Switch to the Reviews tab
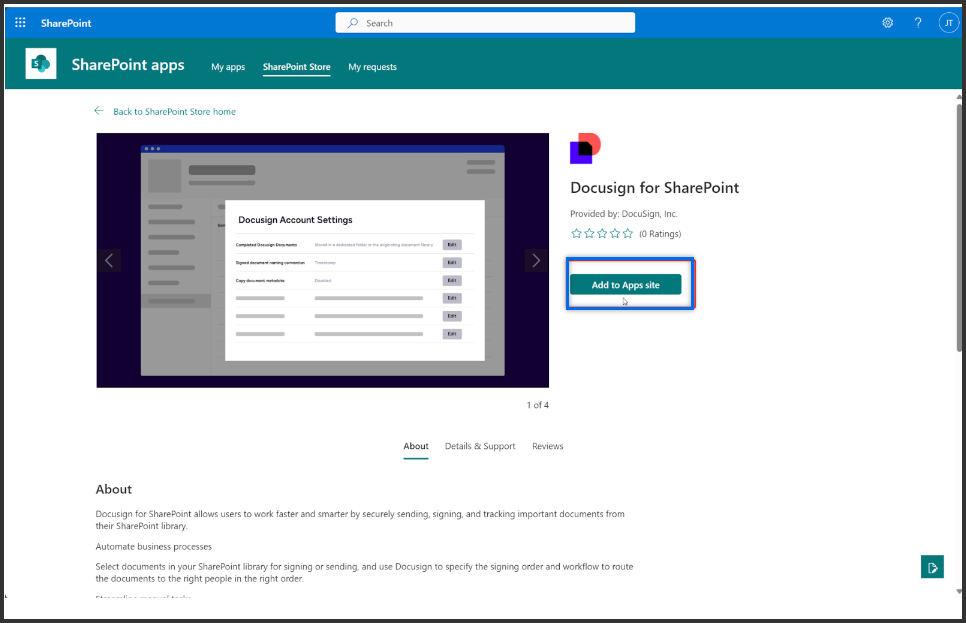 pyautogui.click(x=548, y=446)
